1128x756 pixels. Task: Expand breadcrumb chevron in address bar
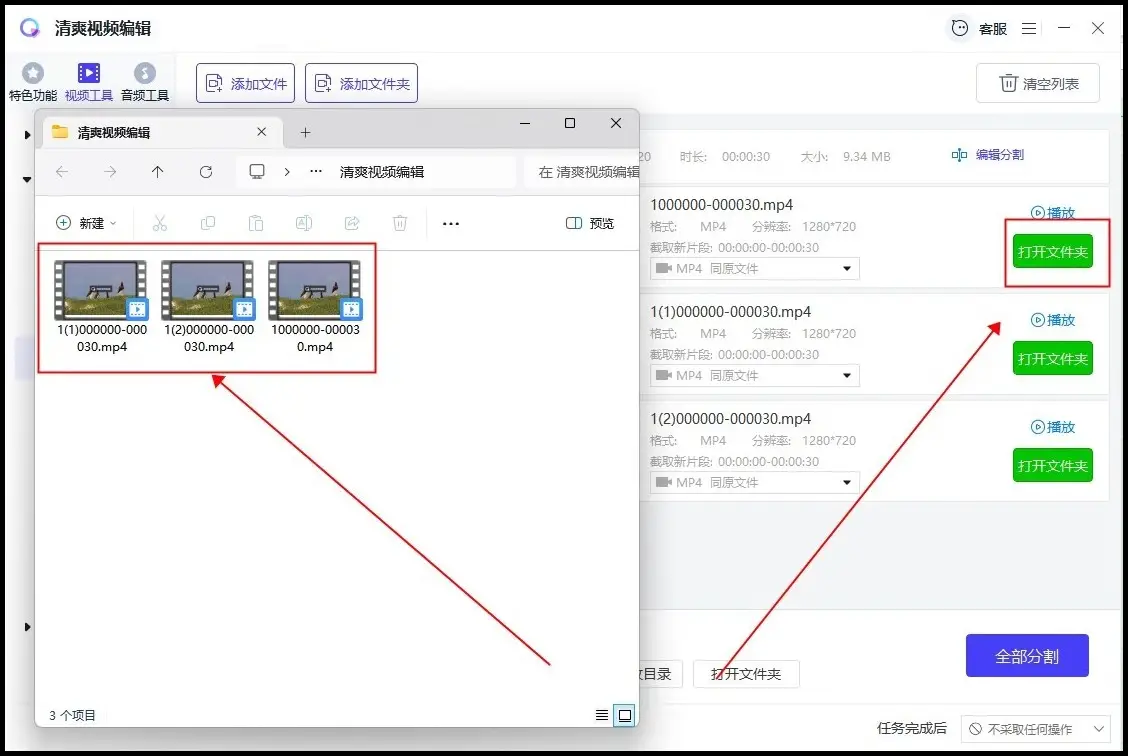287,172
